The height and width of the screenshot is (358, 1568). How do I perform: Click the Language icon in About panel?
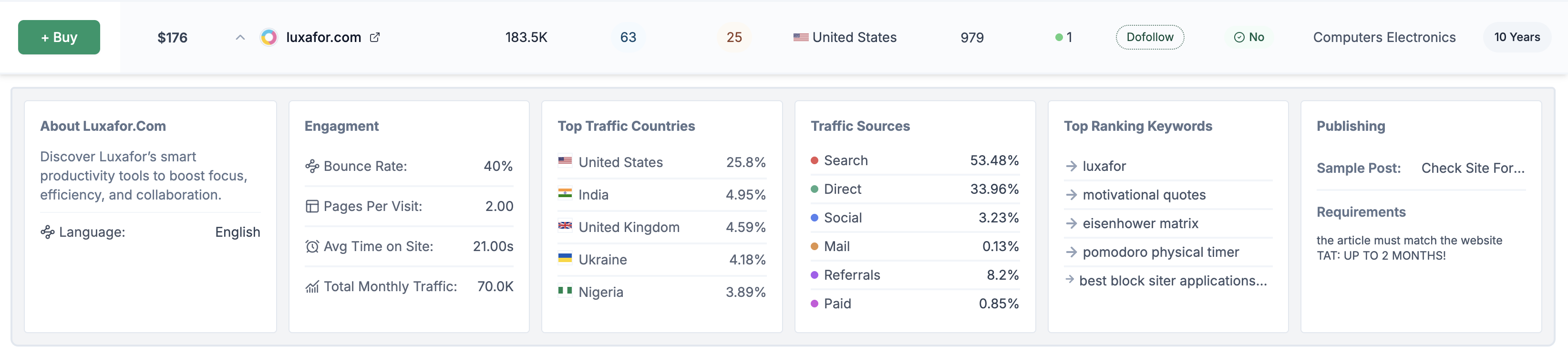pyautogui.click(x=48, y=232)
